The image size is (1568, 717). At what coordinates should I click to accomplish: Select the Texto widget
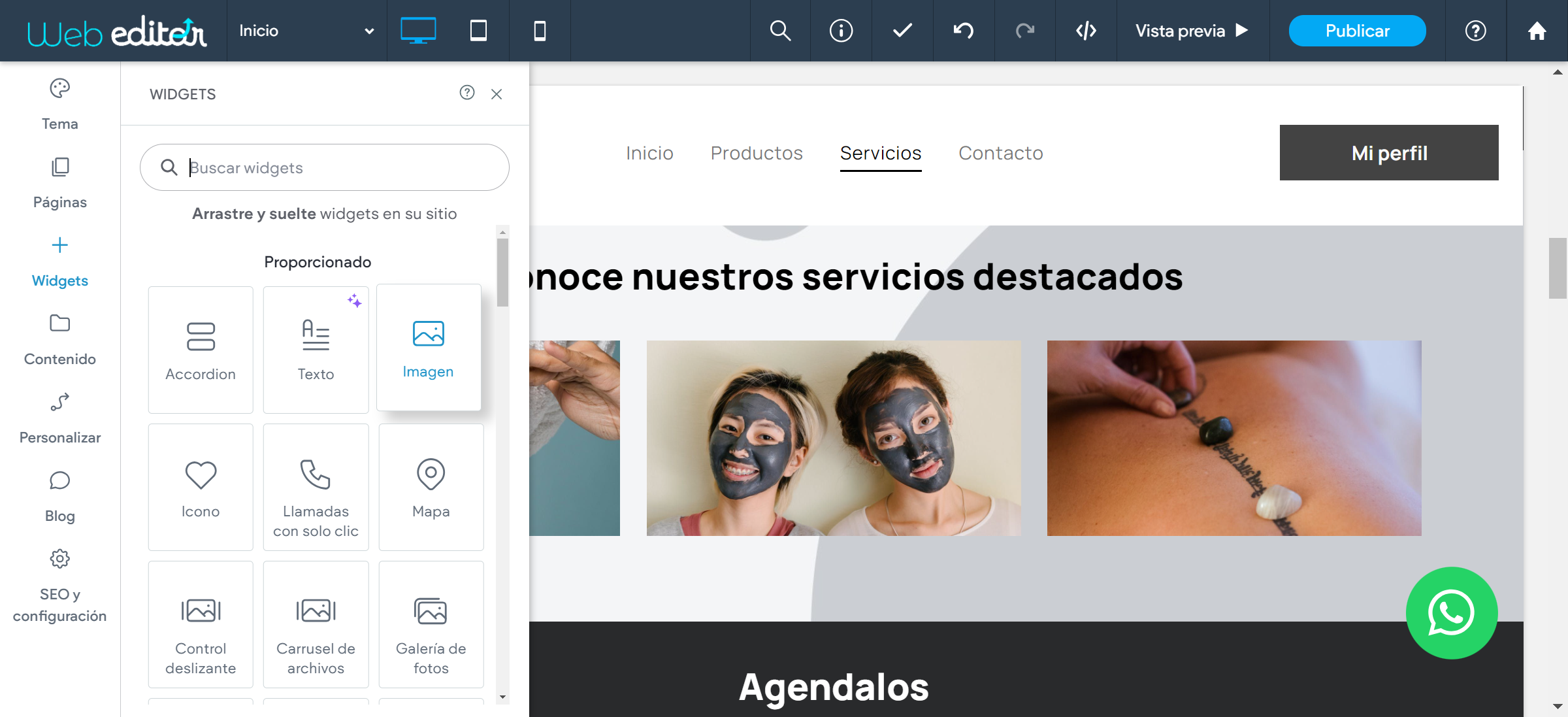(x=316, y=350)
